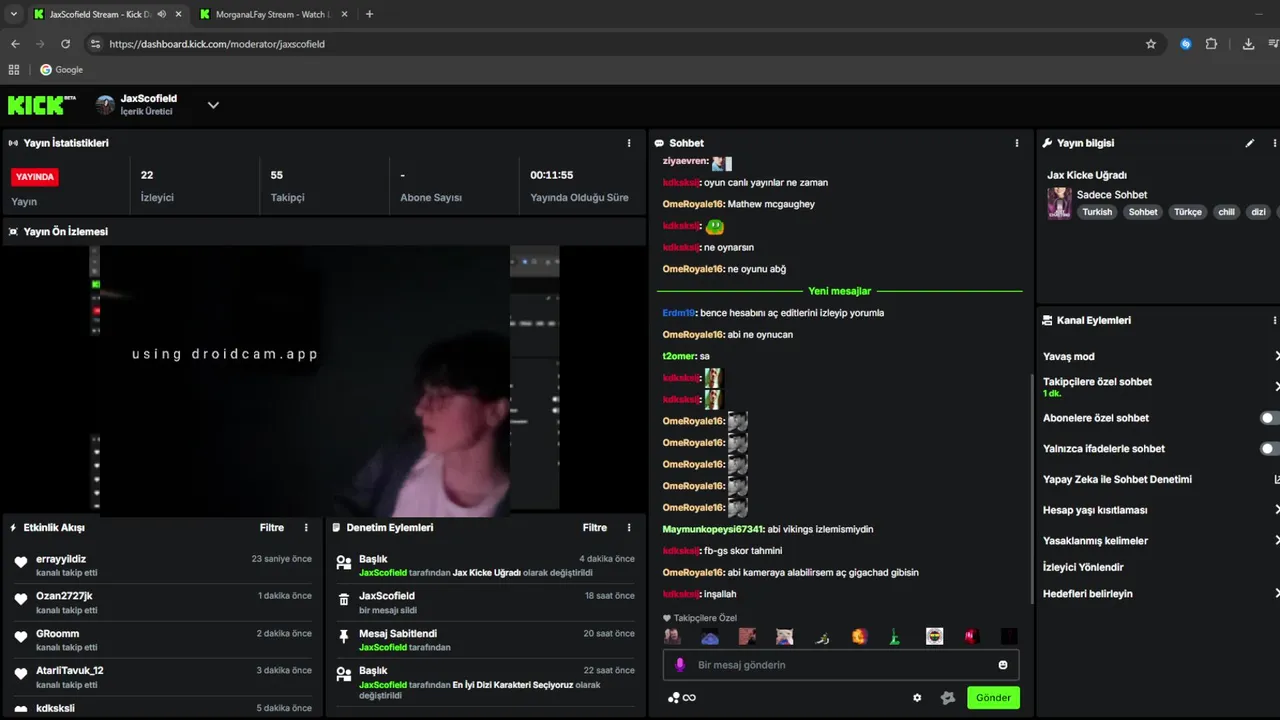Click the 1 dk. follower chat duration
This screenshot has height=720, width=1280.
click(1052, 394)
